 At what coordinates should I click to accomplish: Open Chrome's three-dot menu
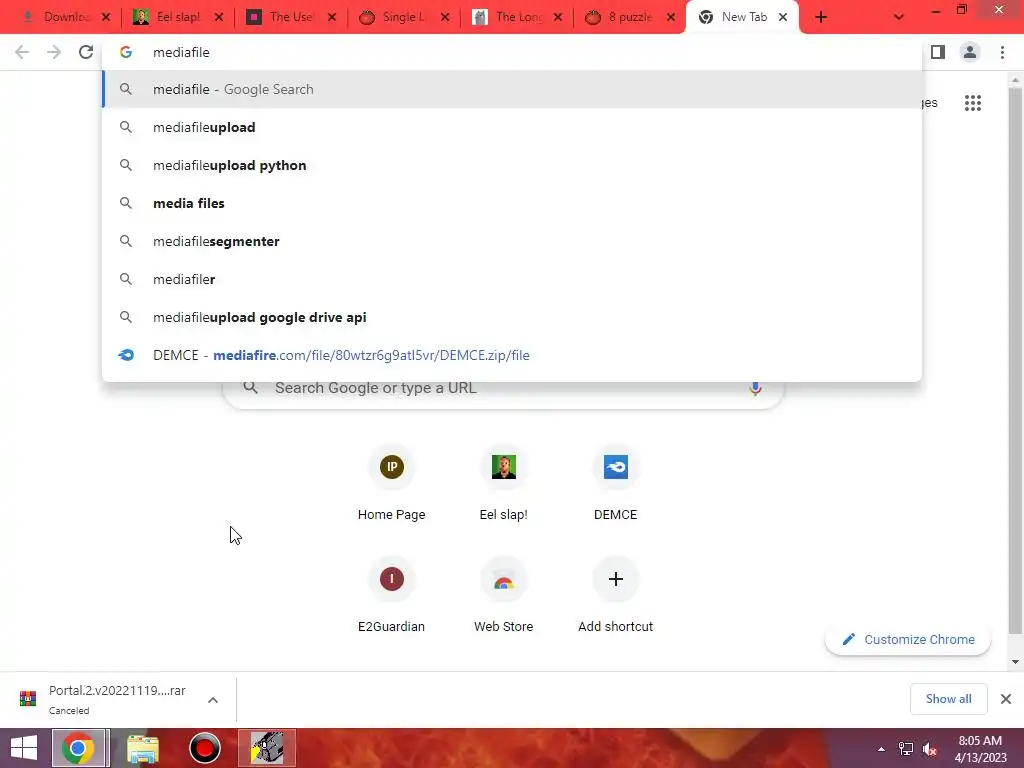coord(1002,52)
